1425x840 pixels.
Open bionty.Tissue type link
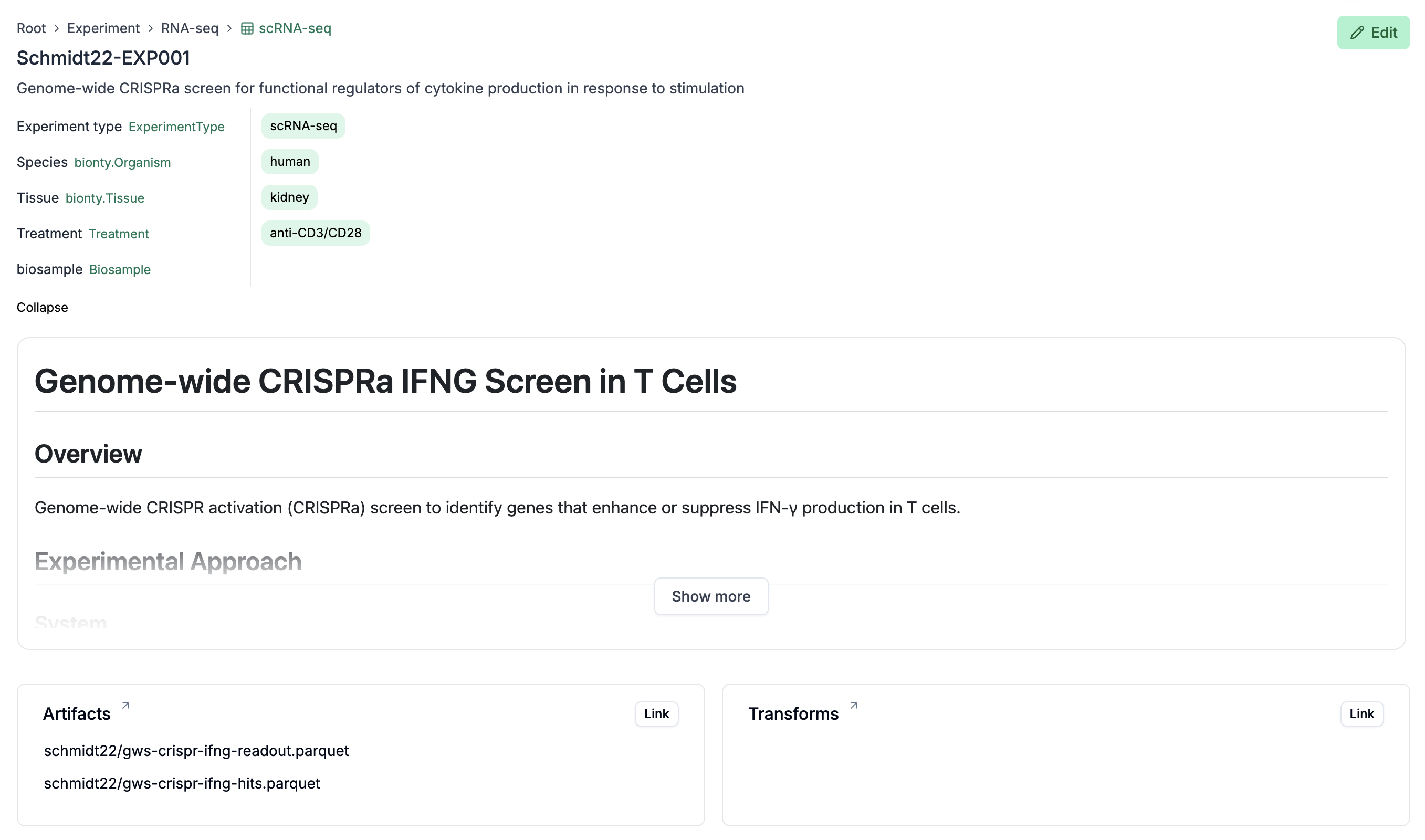point(104,198)
